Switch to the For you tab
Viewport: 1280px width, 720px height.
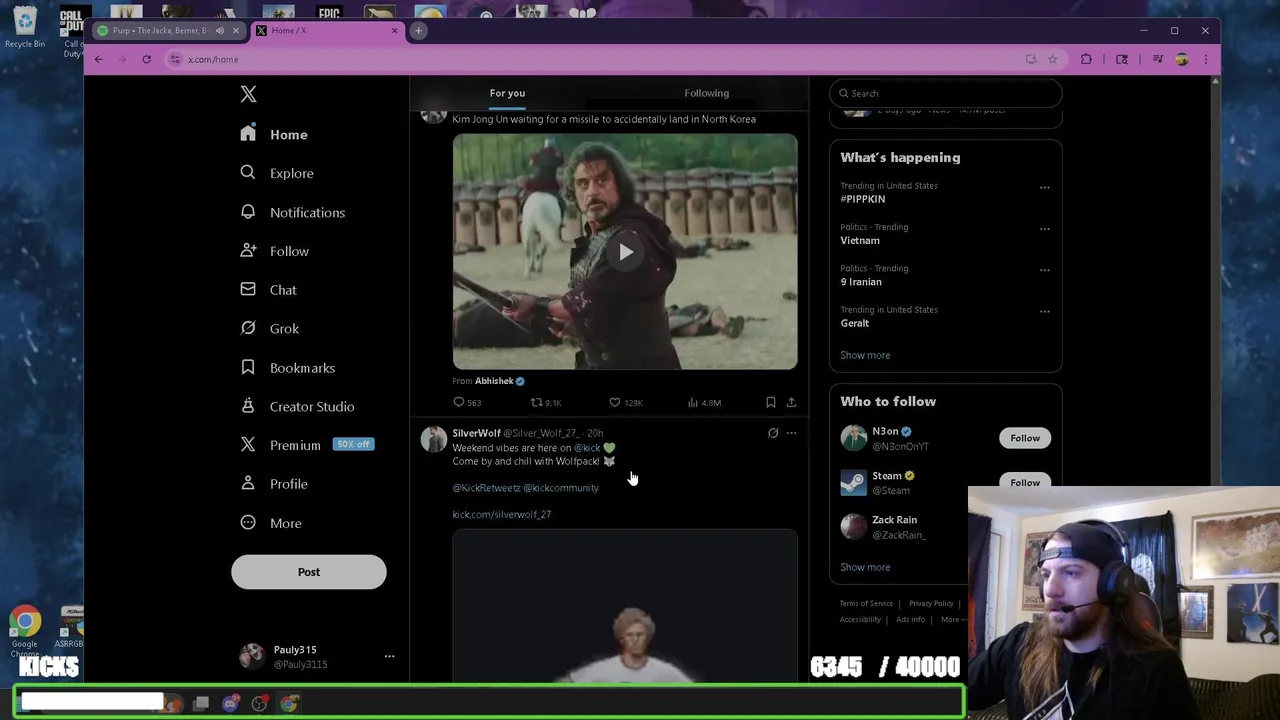(x=507, y=93)
